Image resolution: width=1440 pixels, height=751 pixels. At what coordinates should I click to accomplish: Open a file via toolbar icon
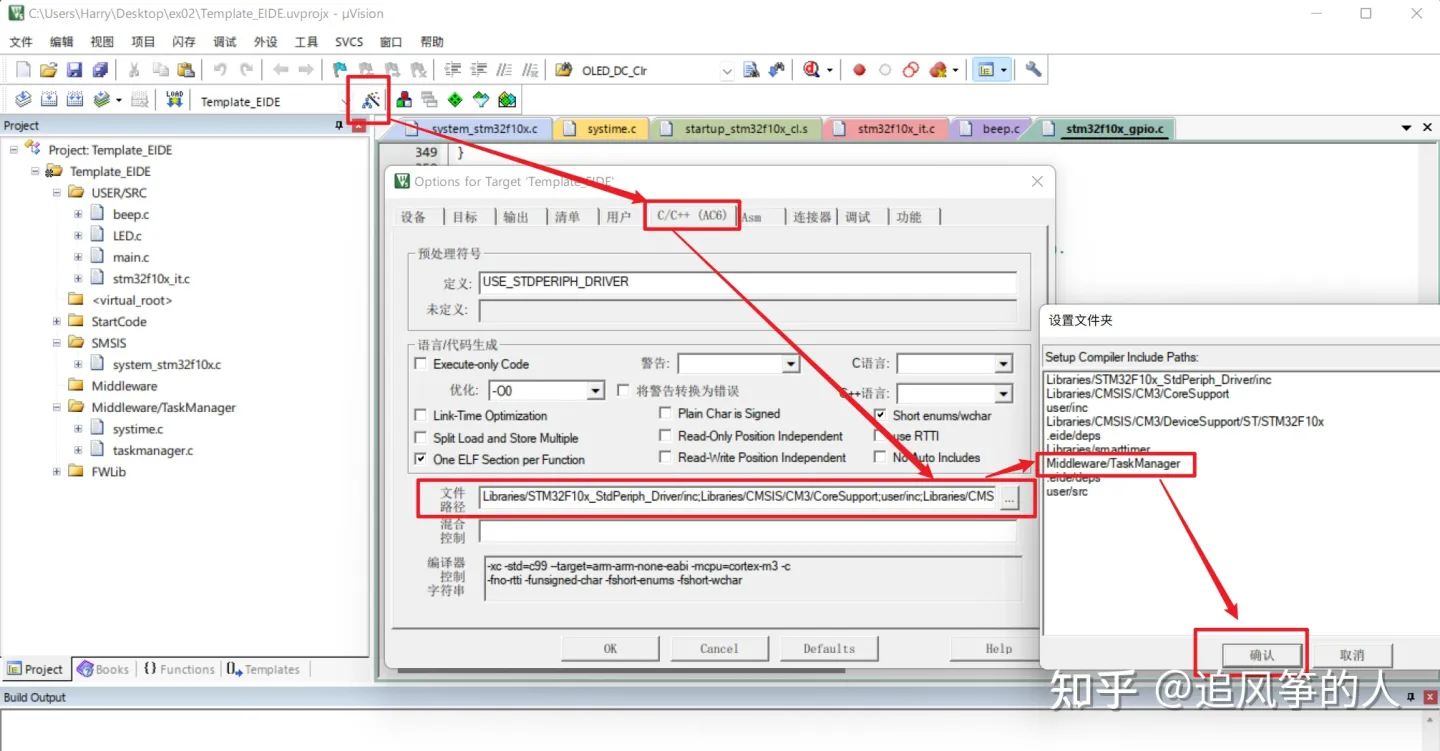(48, 70)
